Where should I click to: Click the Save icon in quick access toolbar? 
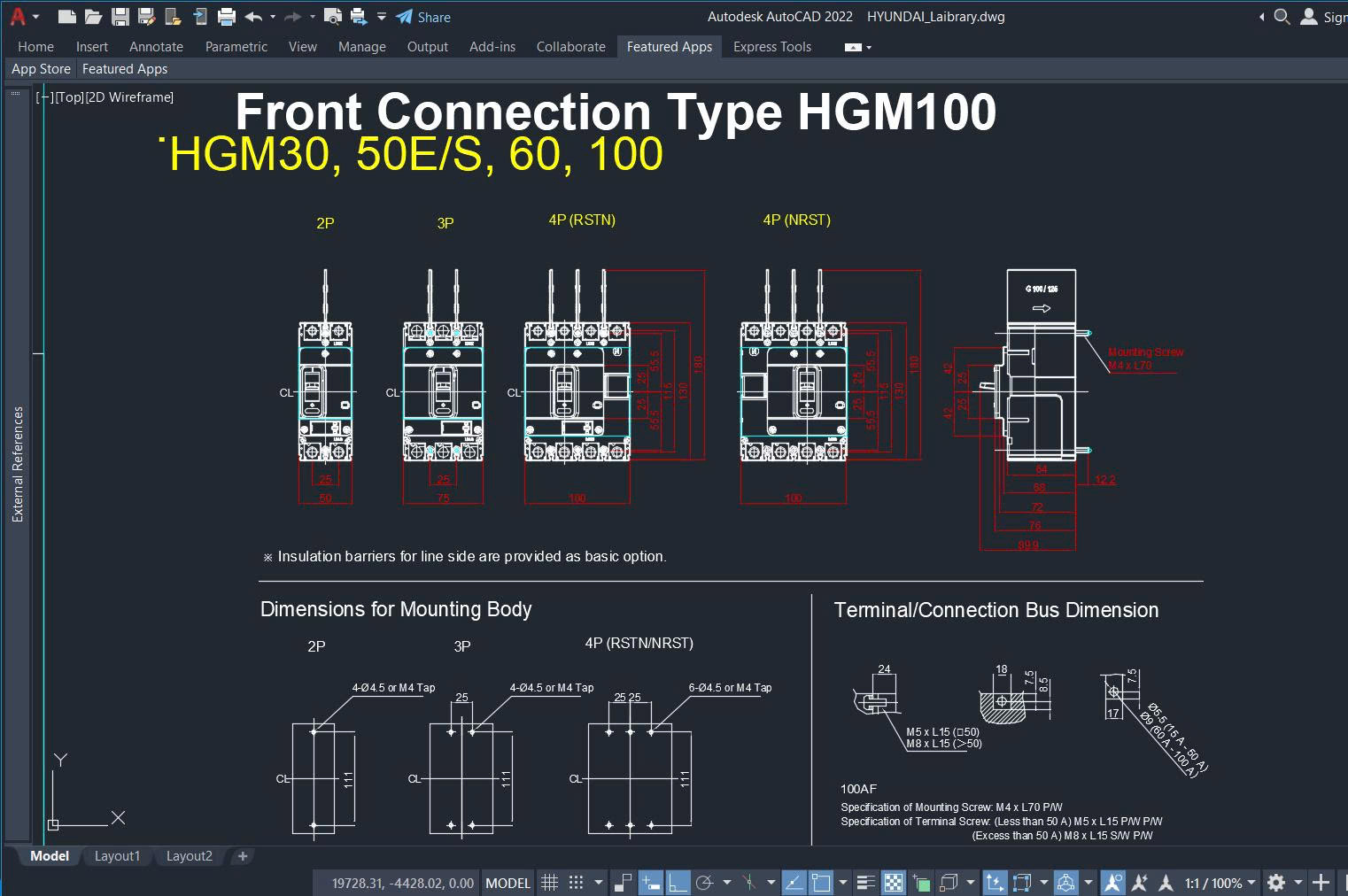point(120,16)
